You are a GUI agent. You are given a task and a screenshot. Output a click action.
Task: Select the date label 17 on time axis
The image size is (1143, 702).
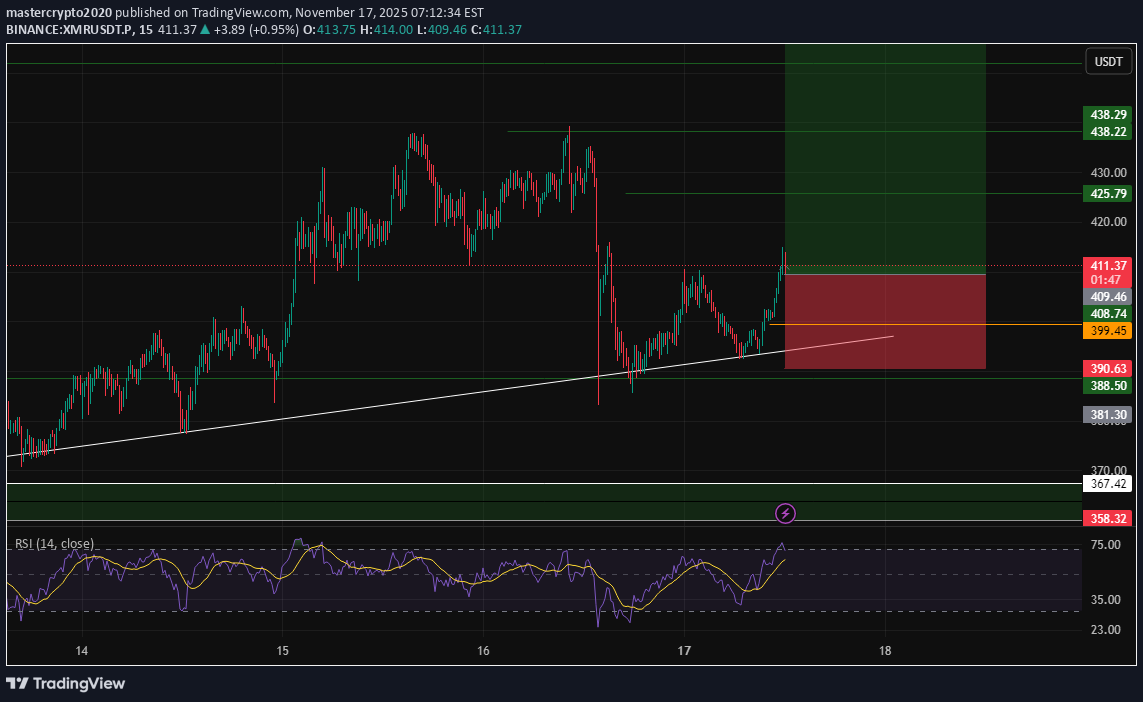pyautogui.click(x=685, y=651)
